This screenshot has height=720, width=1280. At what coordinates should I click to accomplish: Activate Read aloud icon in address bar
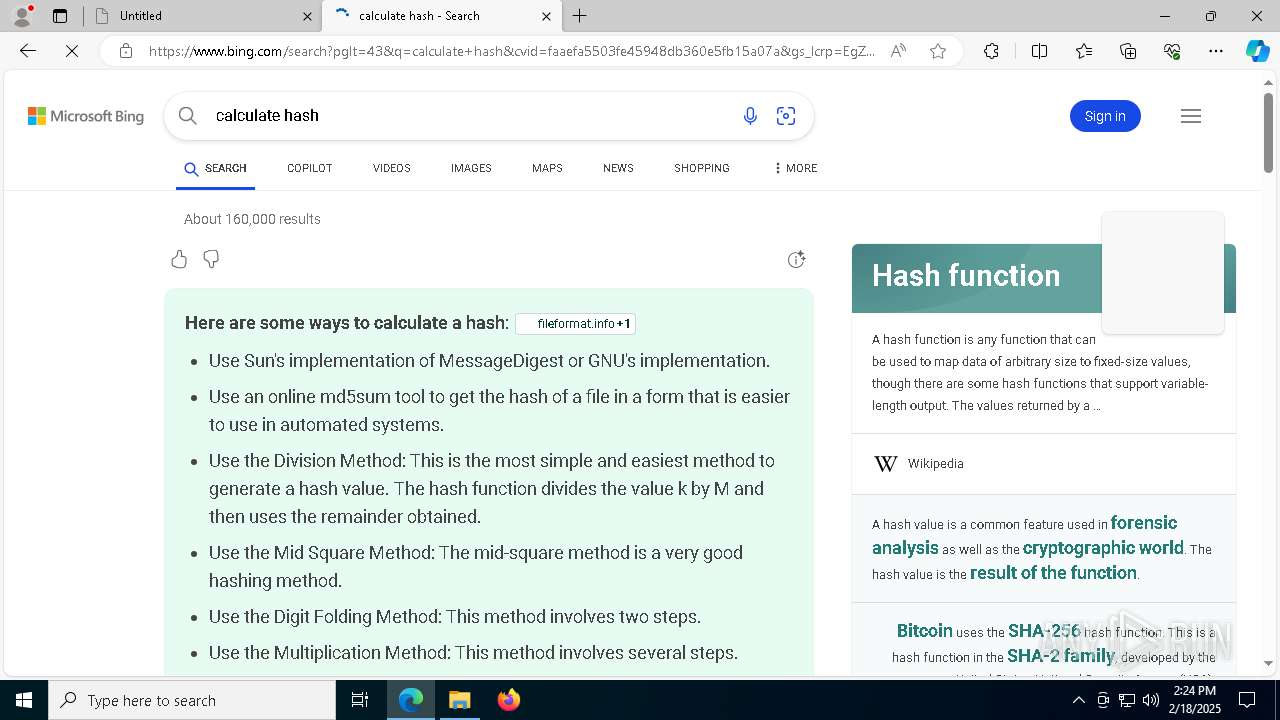coord(898,51)
